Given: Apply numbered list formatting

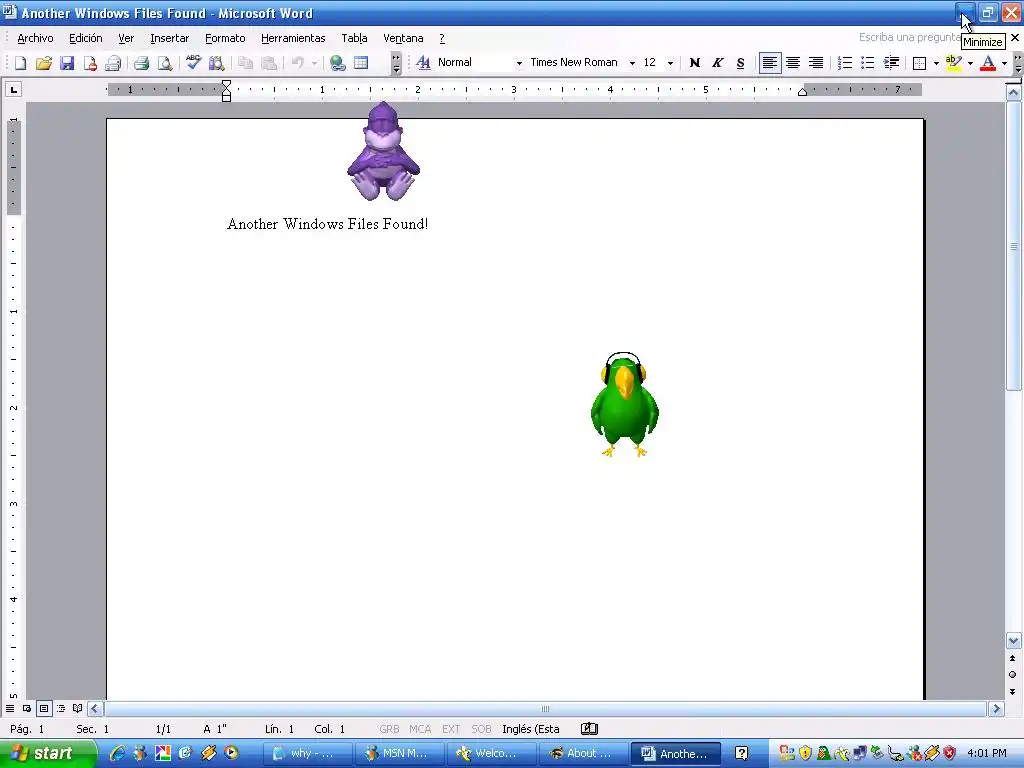Looking at the screenshot, I should [x=844, y=63].
